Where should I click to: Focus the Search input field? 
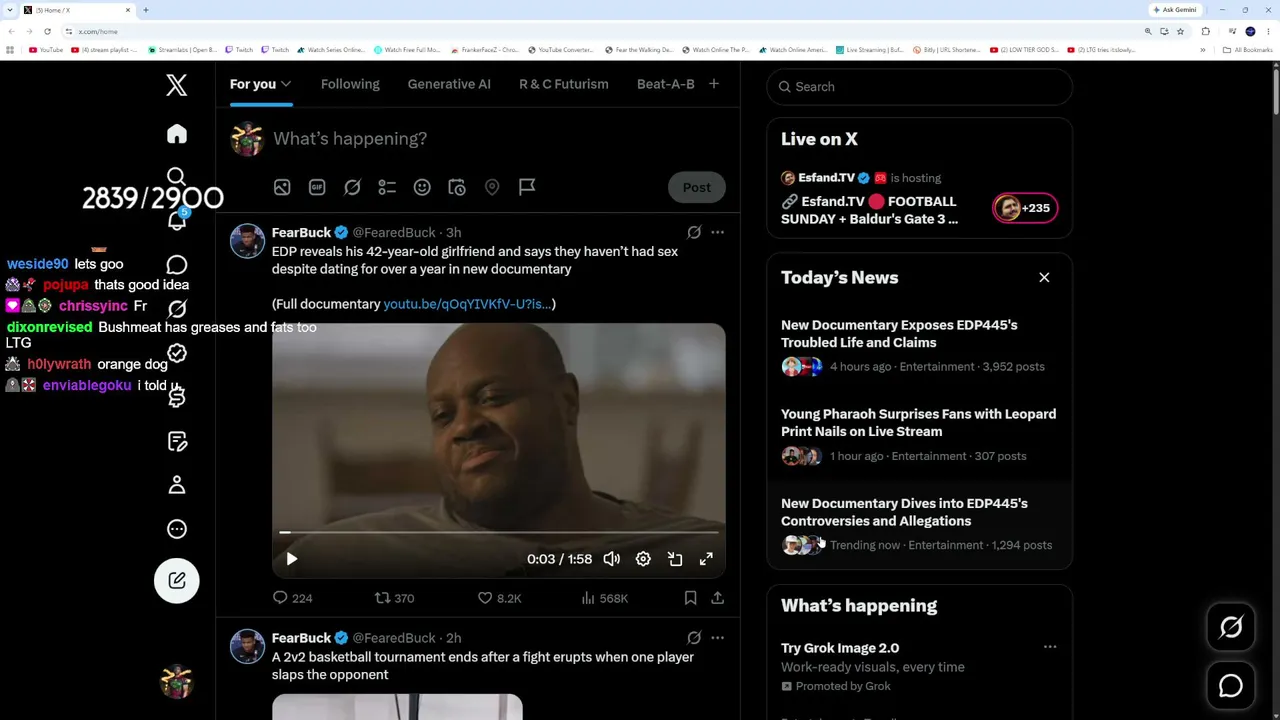pos(919,87)
